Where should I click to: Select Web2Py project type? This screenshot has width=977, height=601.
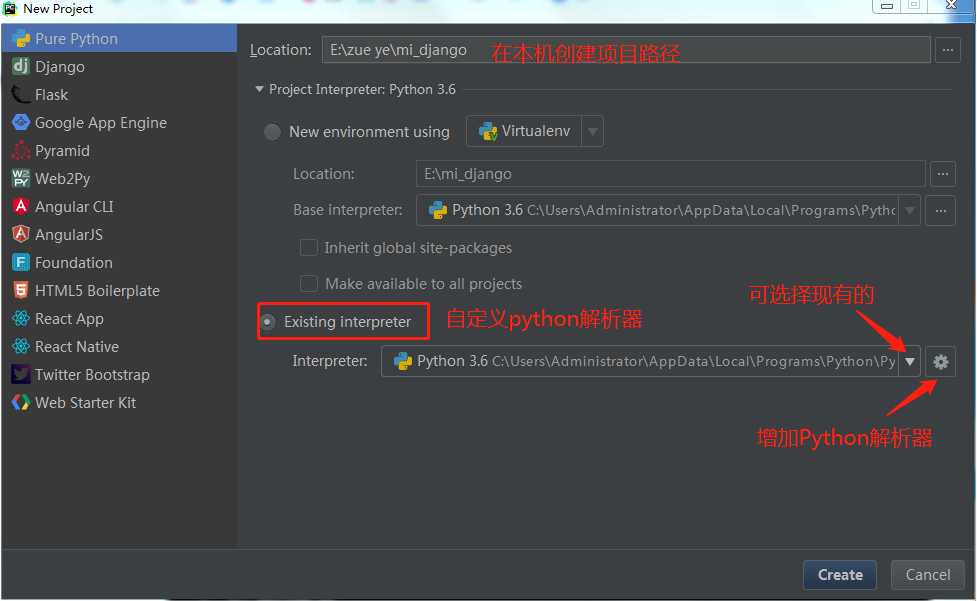118,179
